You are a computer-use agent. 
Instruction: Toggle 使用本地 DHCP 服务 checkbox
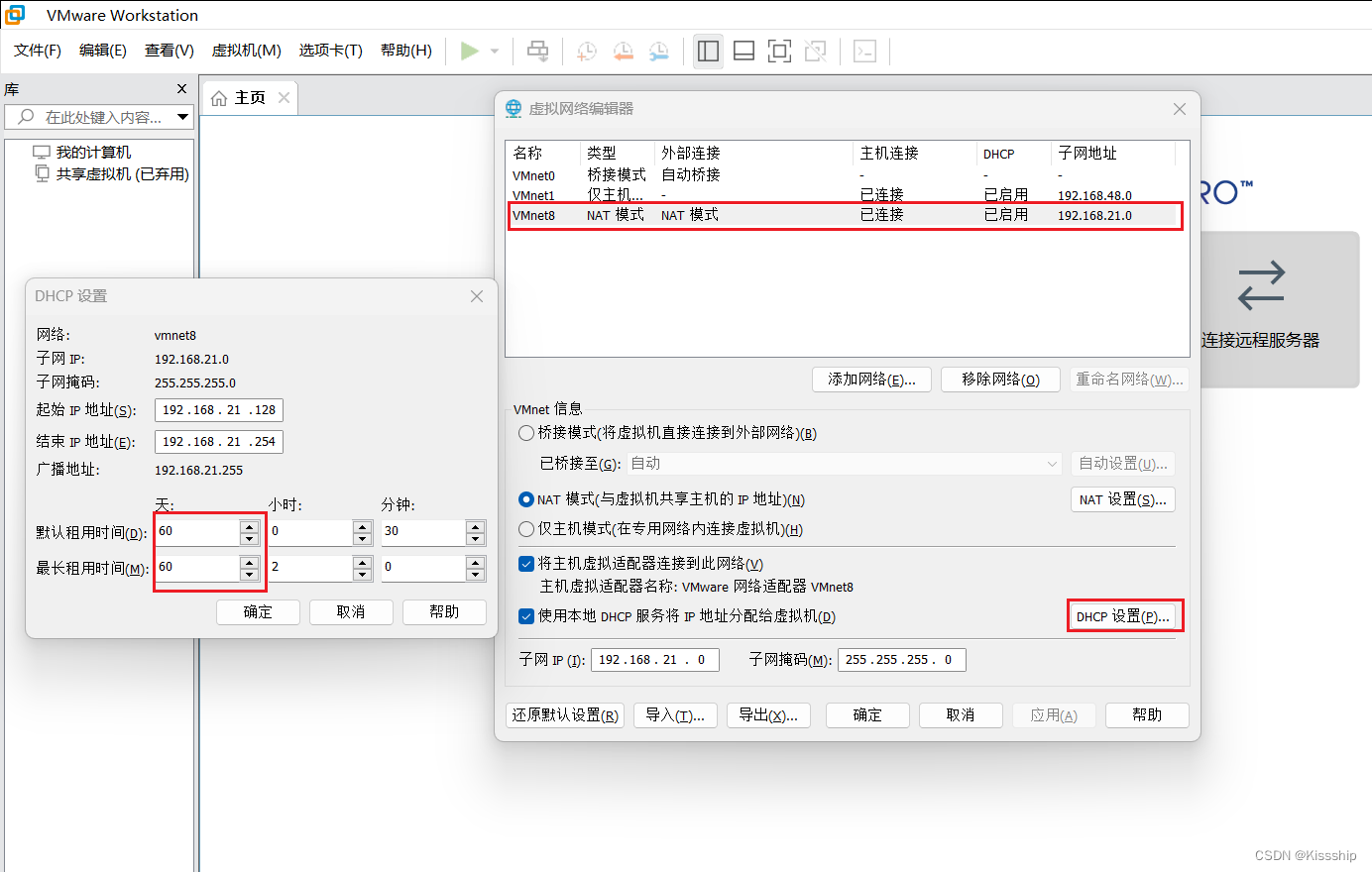pyautogui.click(x=526, y=616)
